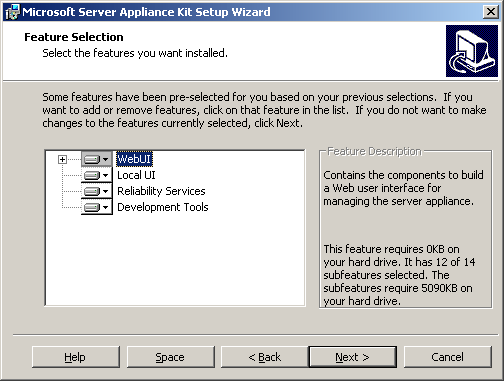Select the Development Tools feature
This screenshot has width=504, height=381.
click(163, 207)
